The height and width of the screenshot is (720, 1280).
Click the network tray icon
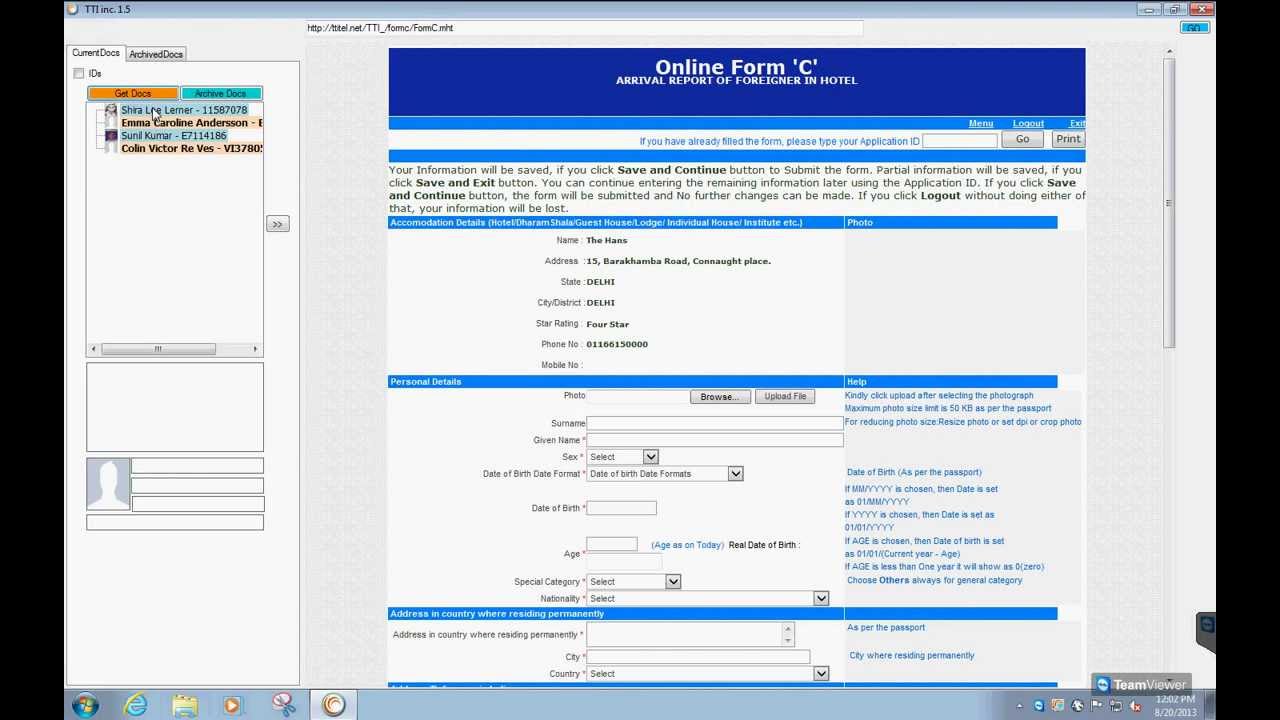pyautogui.click(x=1115, y=706)
